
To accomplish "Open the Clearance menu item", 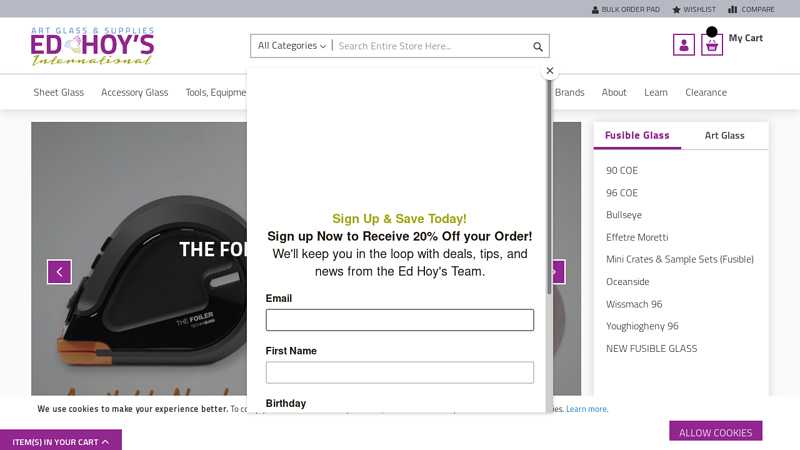I will point(706,92).
